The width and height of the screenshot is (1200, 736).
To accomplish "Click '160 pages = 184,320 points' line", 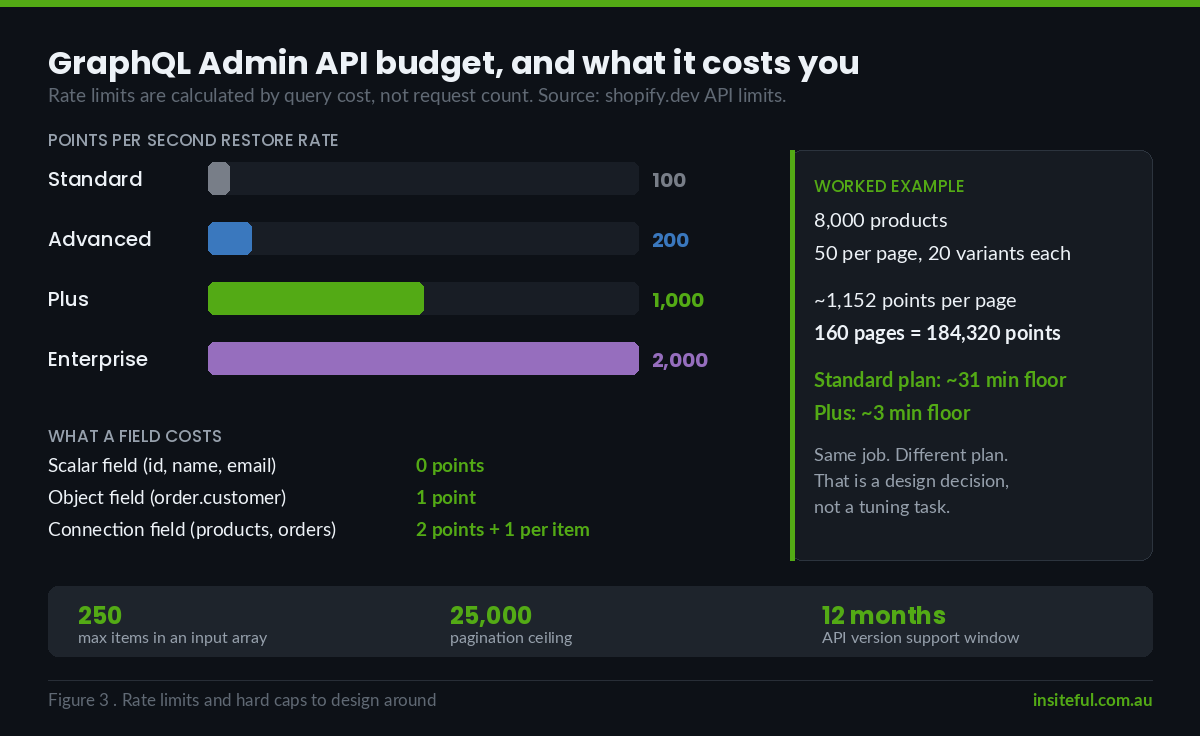I will [x=937, y=333].
